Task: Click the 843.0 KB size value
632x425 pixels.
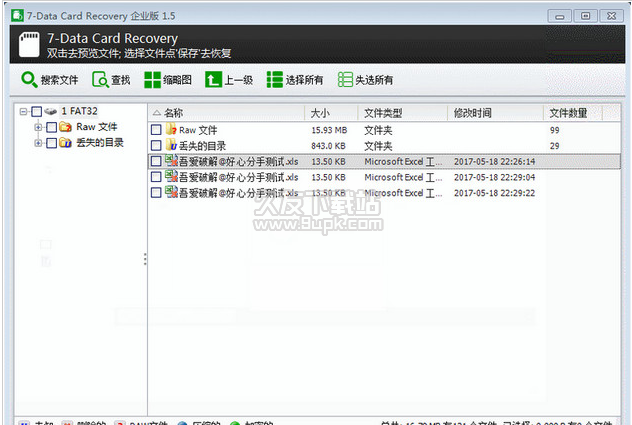Action: click(x=328, y=146)
